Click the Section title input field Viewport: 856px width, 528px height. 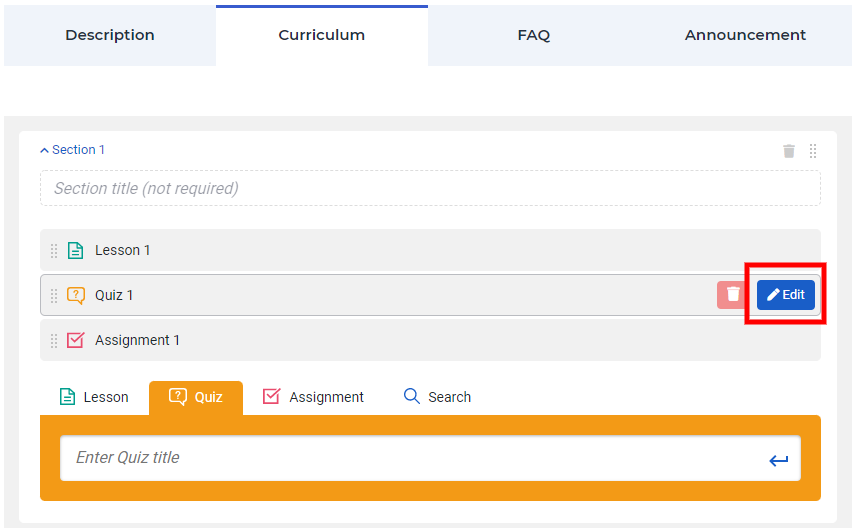point(430,189)
